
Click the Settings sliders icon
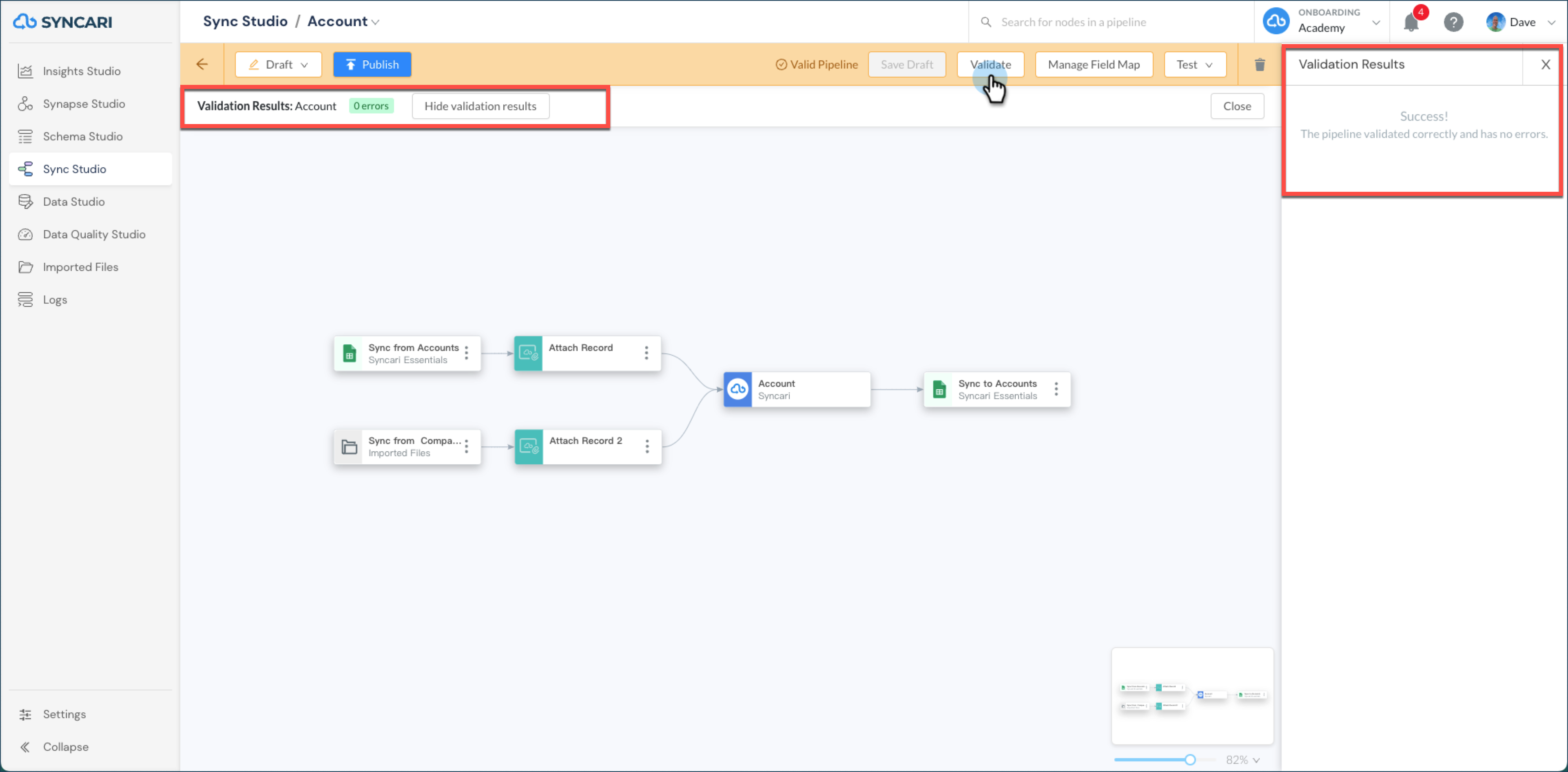click(26, 714)
